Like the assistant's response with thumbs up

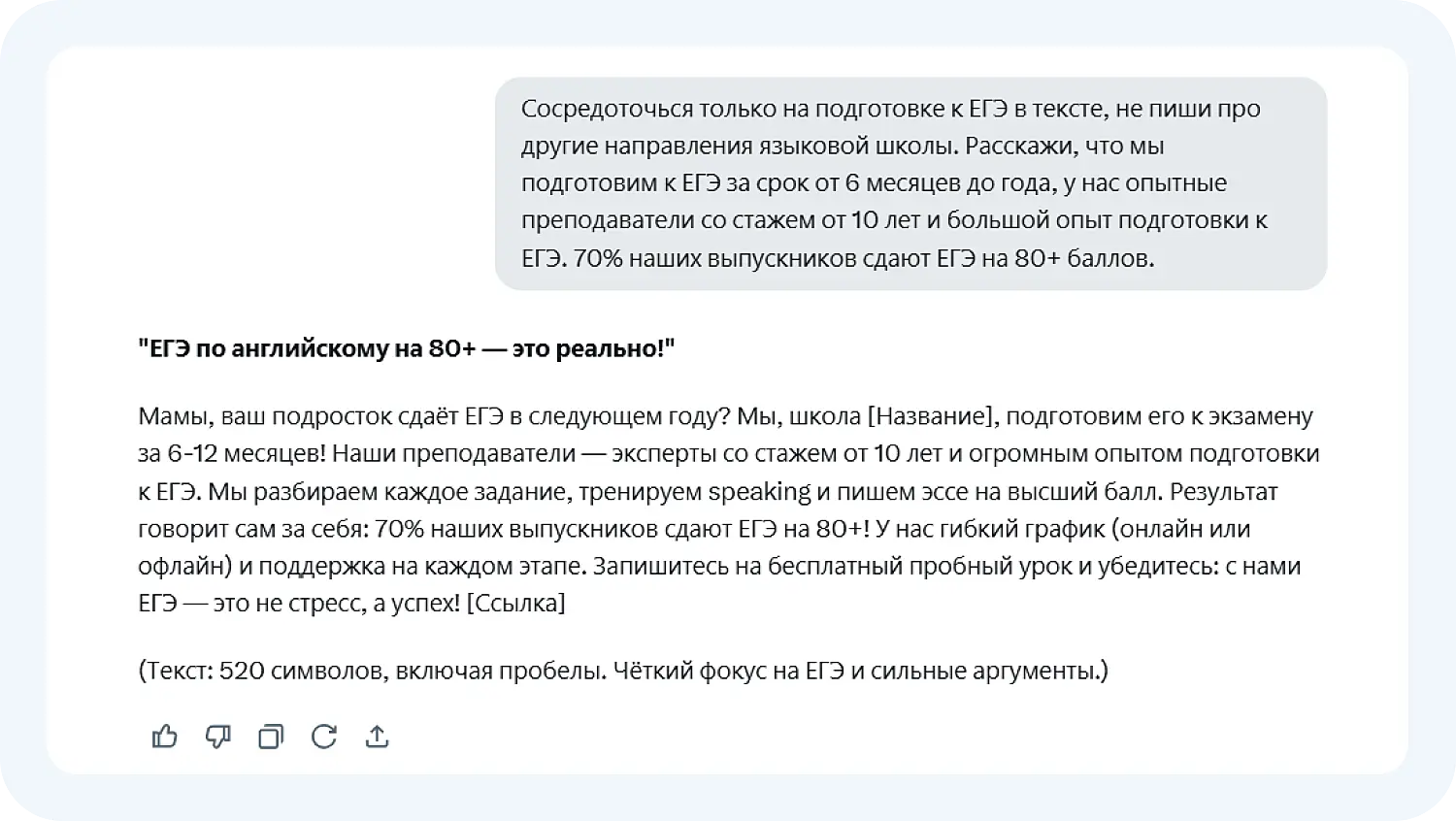coord(164,737)
